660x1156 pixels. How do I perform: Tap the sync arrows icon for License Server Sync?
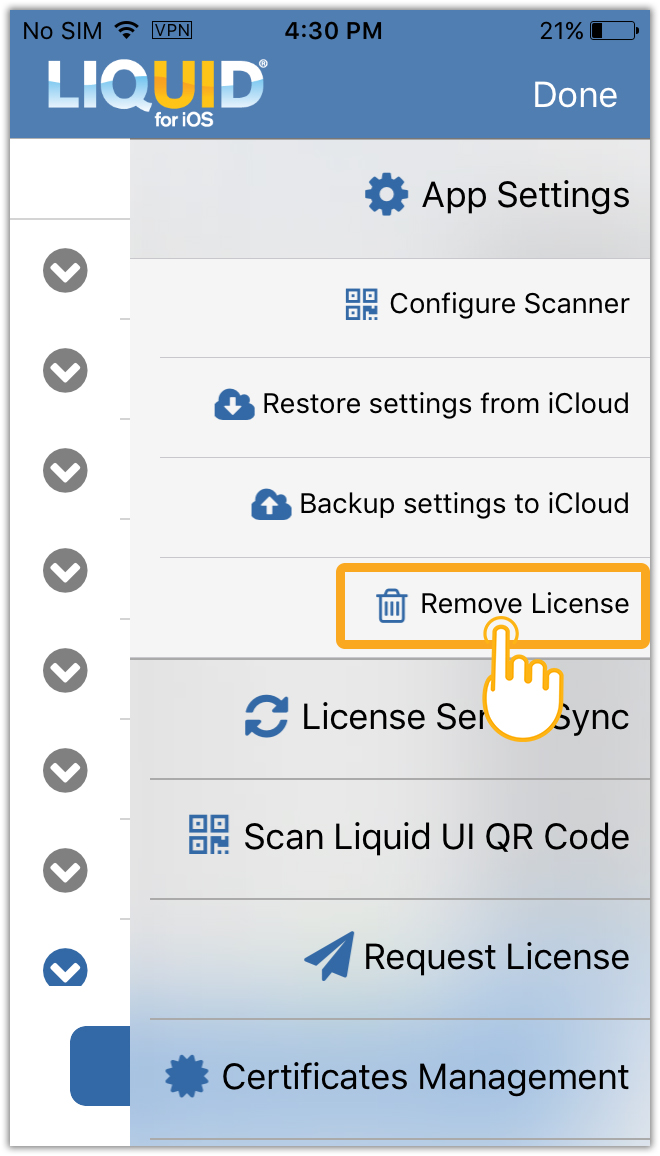pos(267,717)
